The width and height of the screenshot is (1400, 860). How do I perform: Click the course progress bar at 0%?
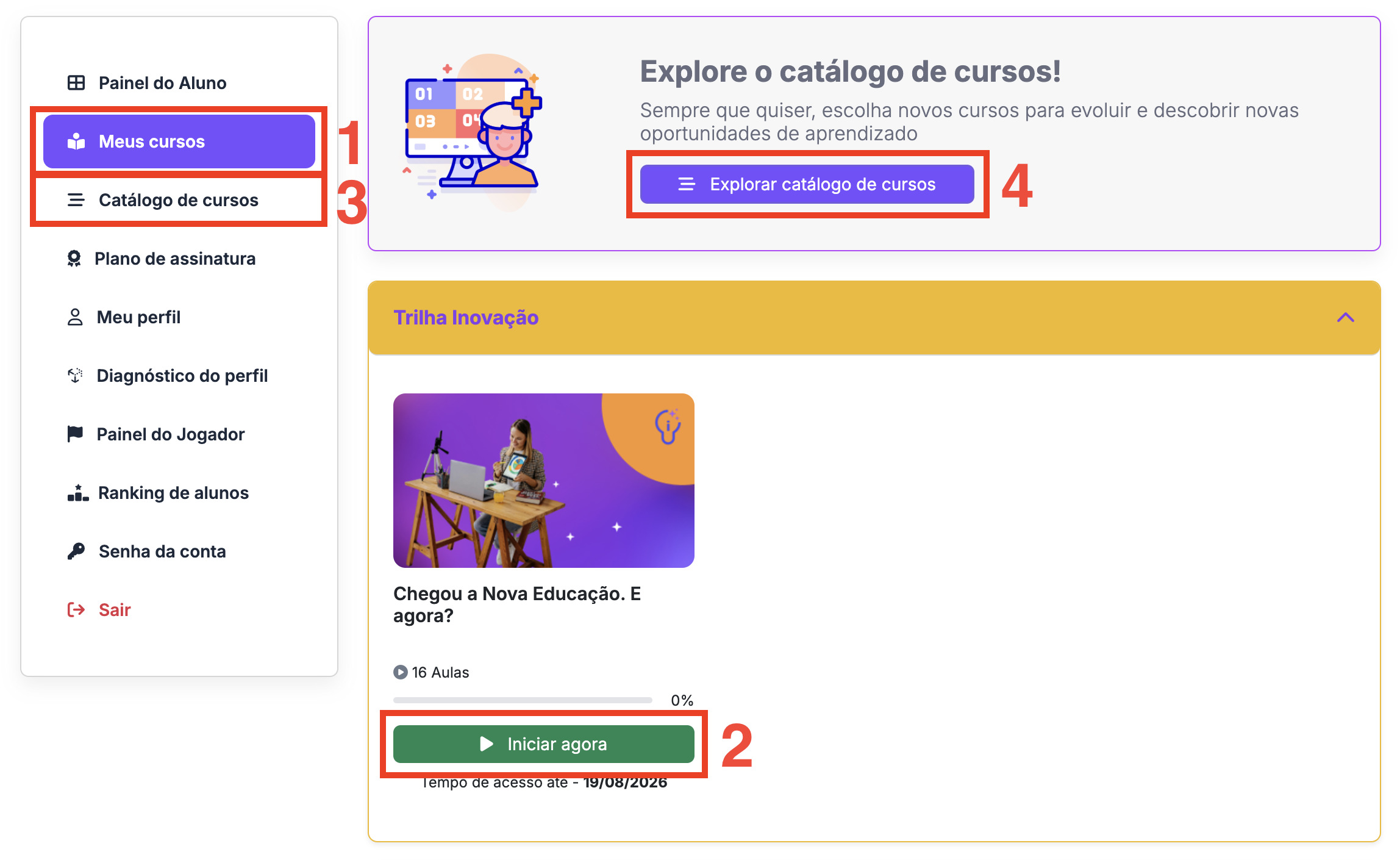click(x=523, y=700)
